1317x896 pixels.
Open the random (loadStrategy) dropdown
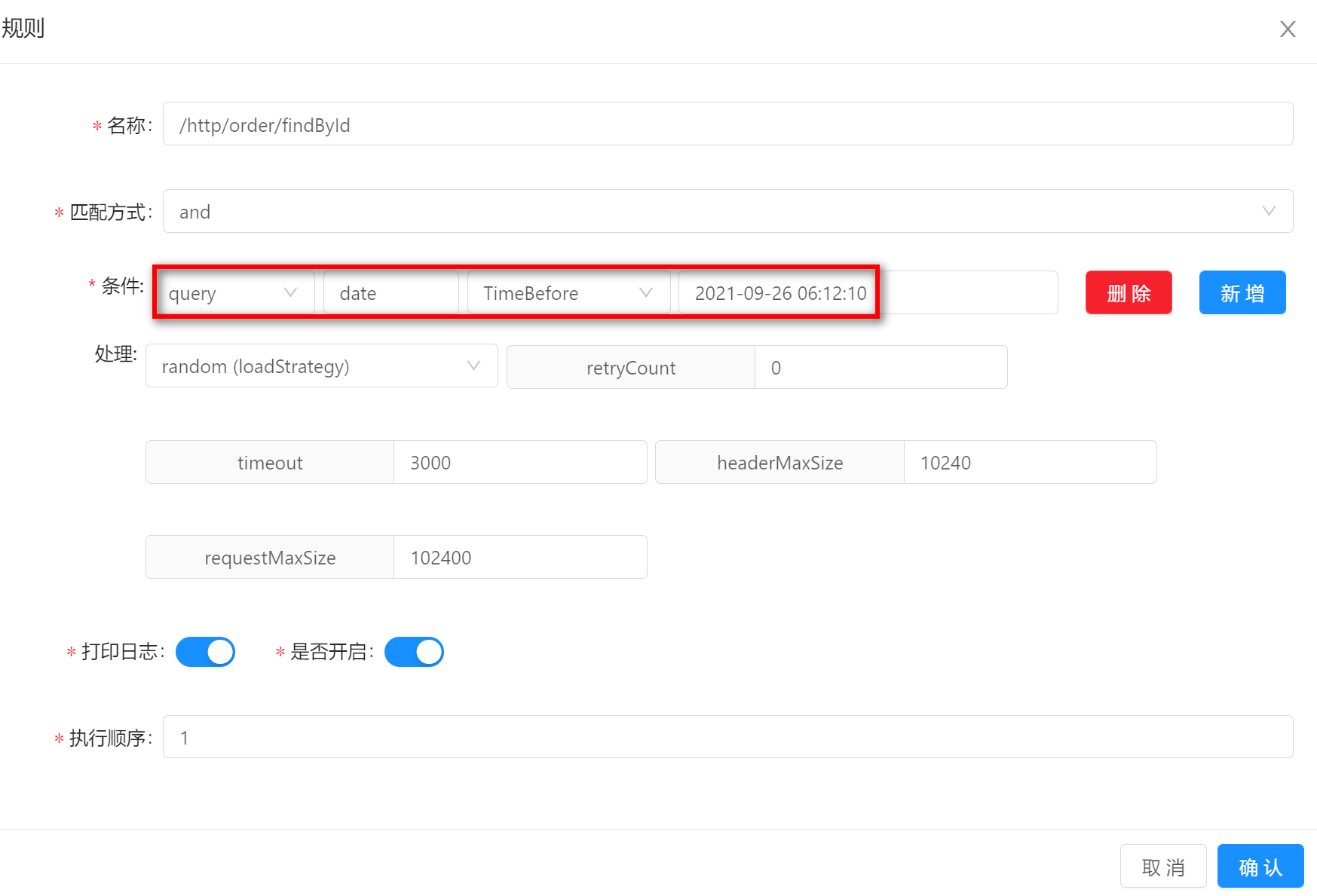pyautogui.click(x=321, y=367)
